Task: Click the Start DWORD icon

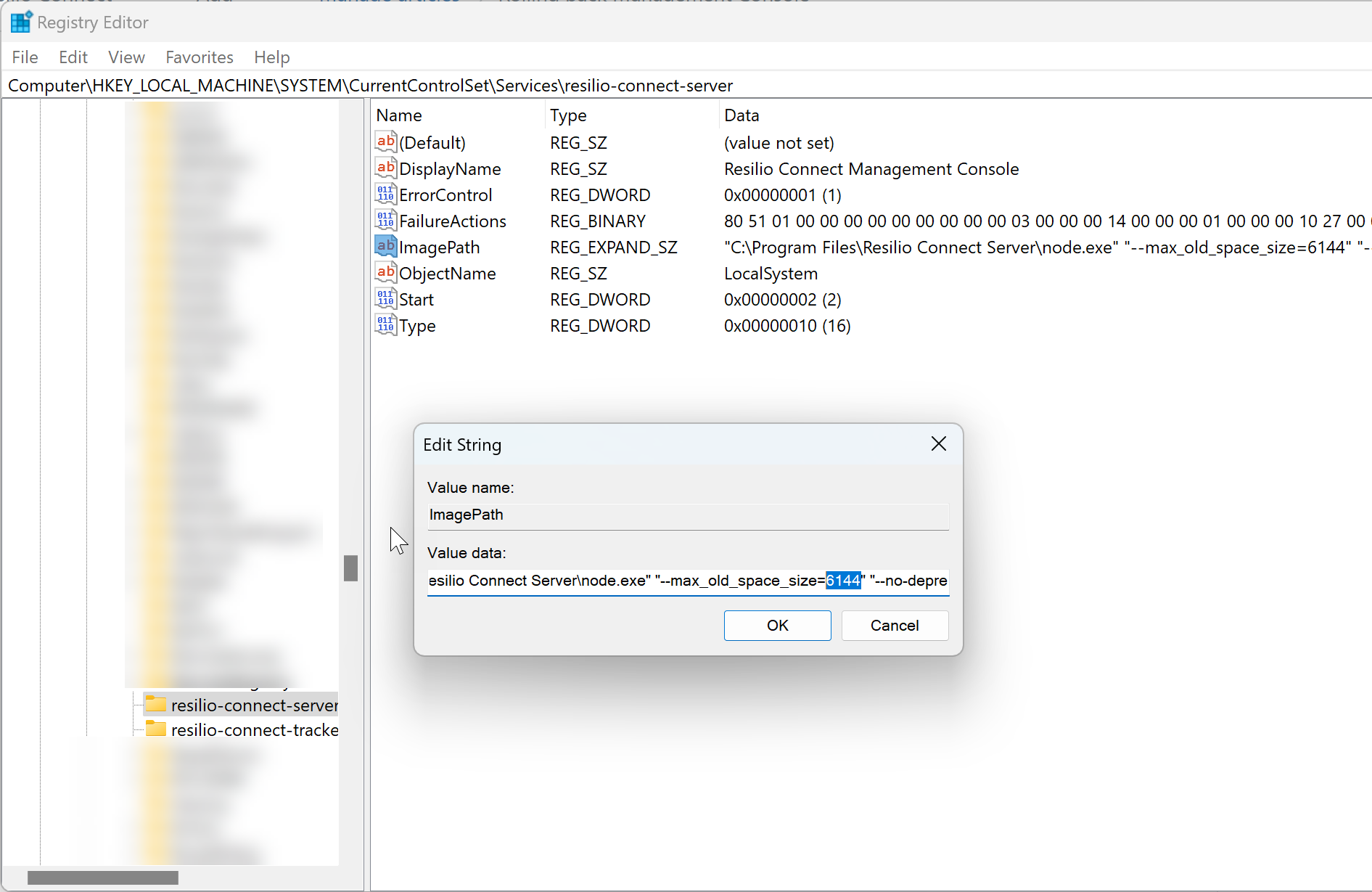Action: (x=385, y=299)
